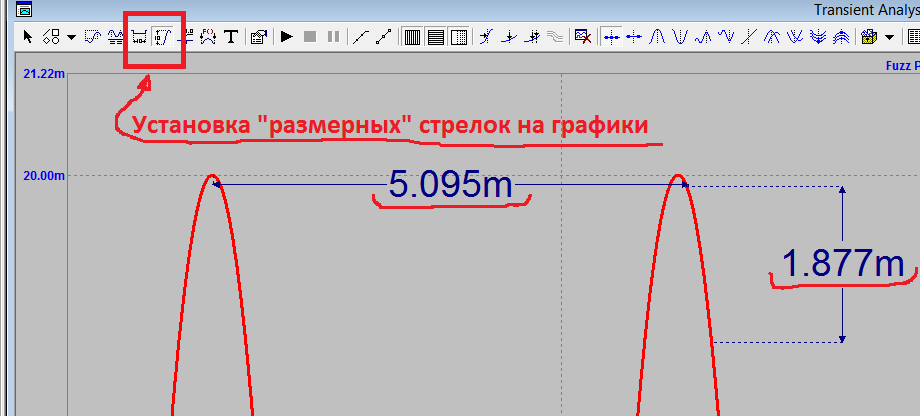Open the Properties dialog icon

257,37
